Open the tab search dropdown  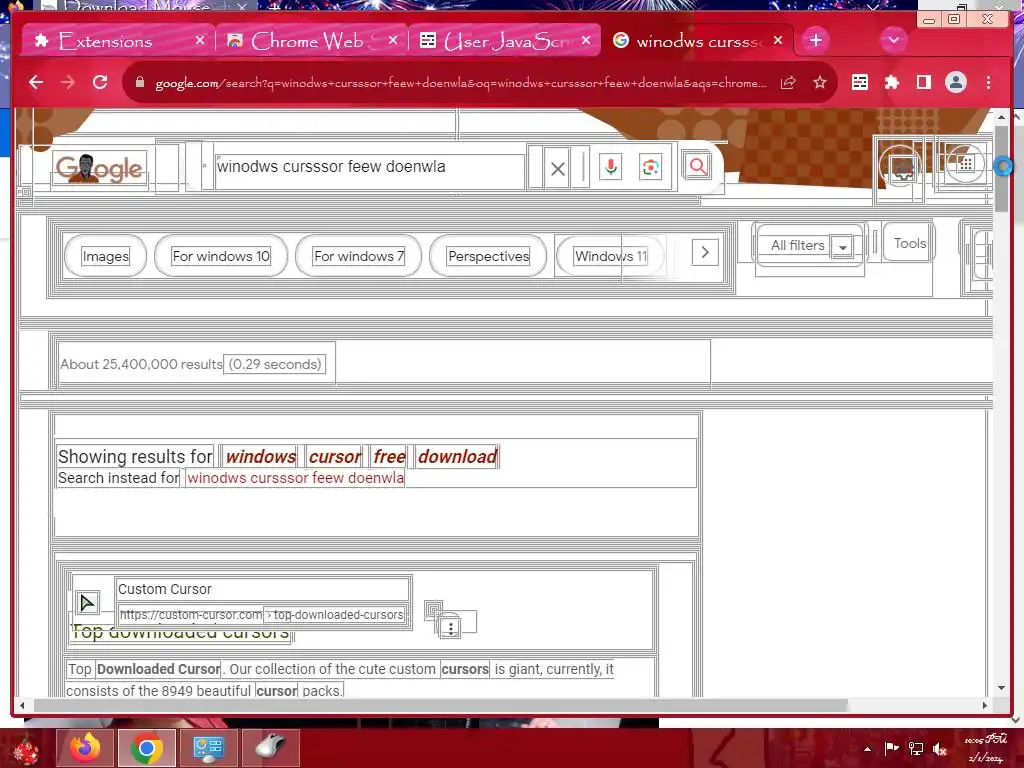pos(893,40)
